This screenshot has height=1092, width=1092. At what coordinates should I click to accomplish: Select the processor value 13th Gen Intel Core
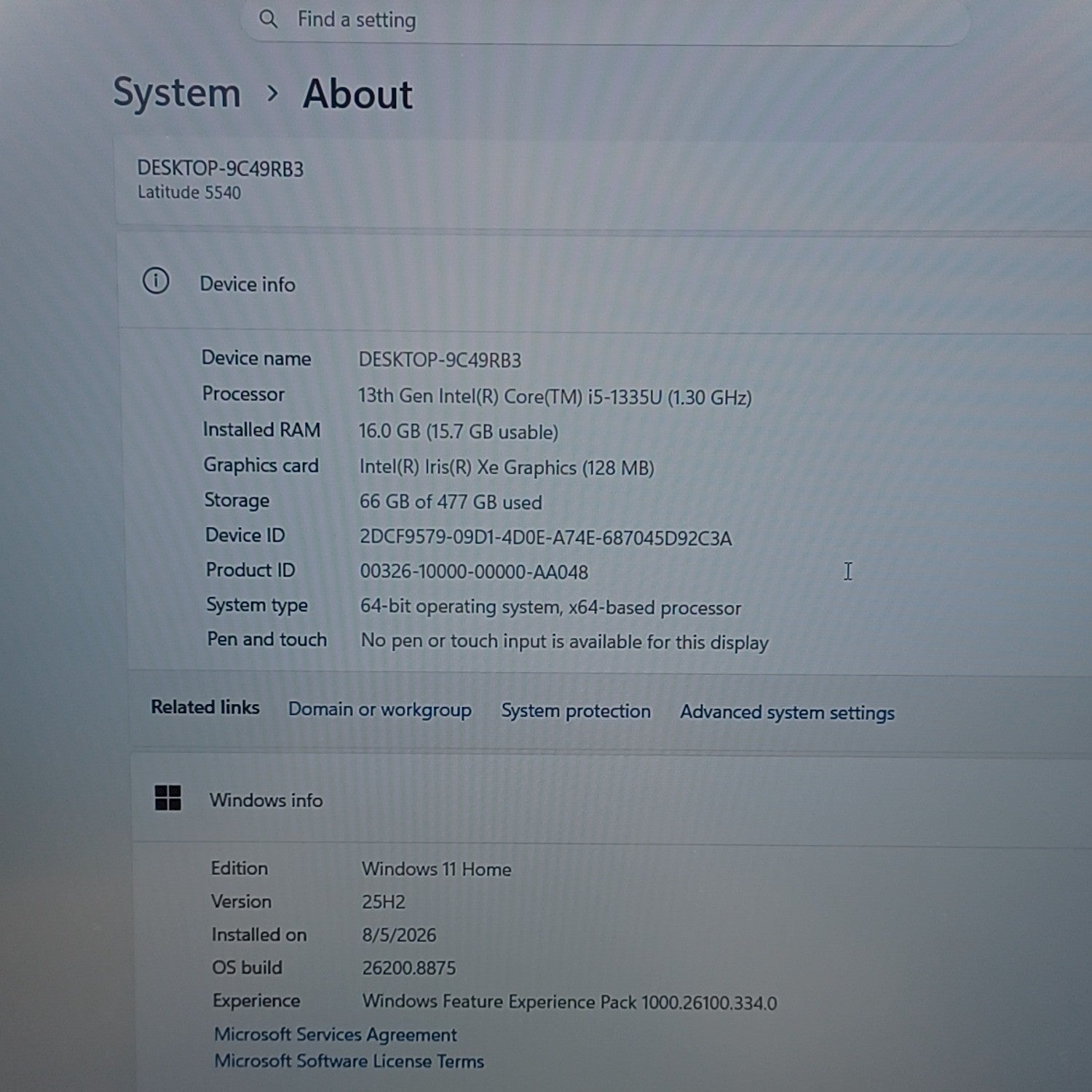pos(555,397)
